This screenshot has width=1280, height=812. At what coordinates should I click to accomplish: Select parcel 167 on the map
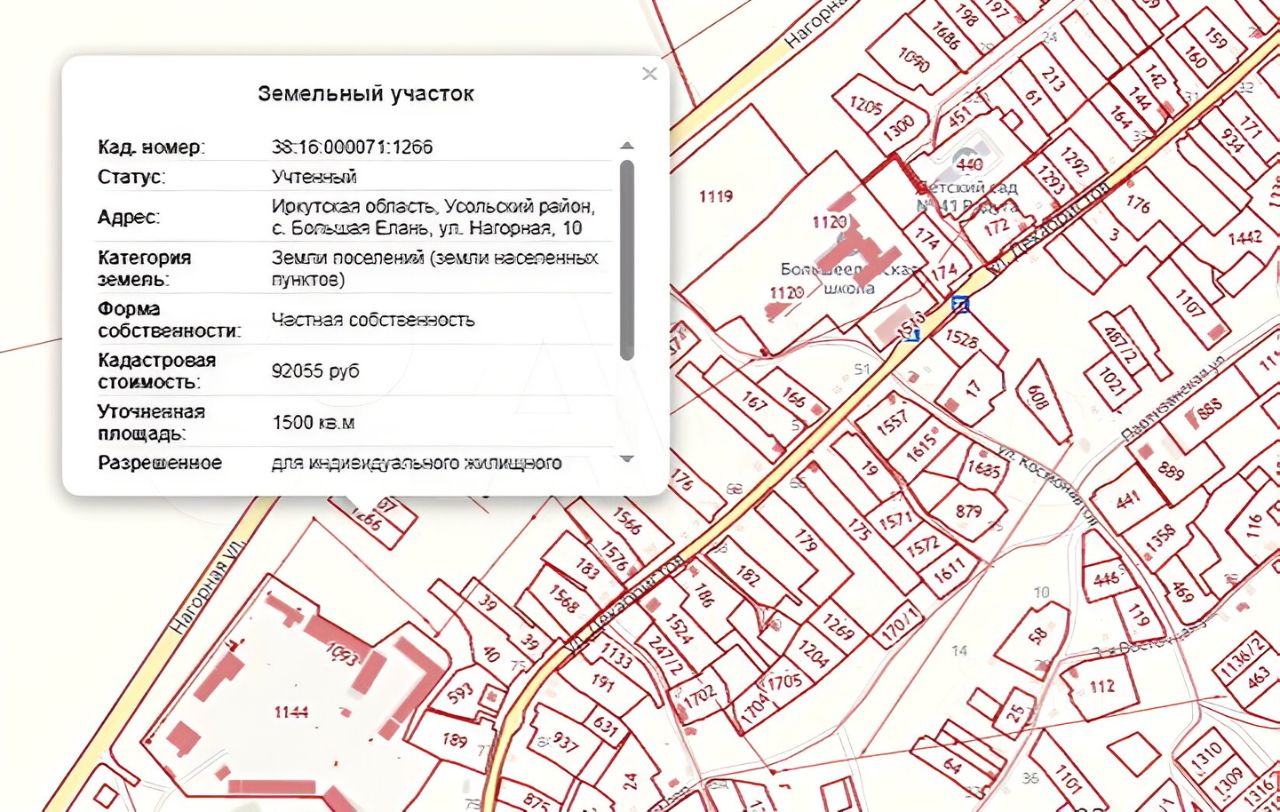coord(755,403)
